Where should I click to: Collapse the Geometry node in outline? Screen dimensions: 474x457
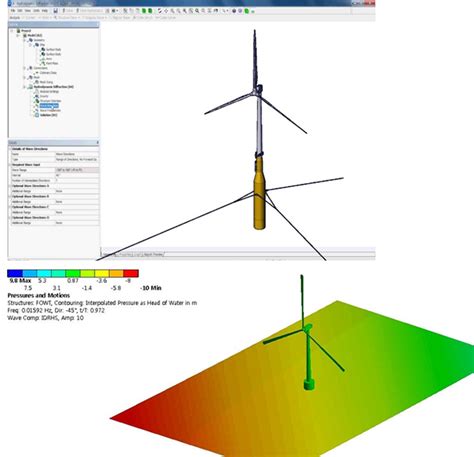(24, 40)
